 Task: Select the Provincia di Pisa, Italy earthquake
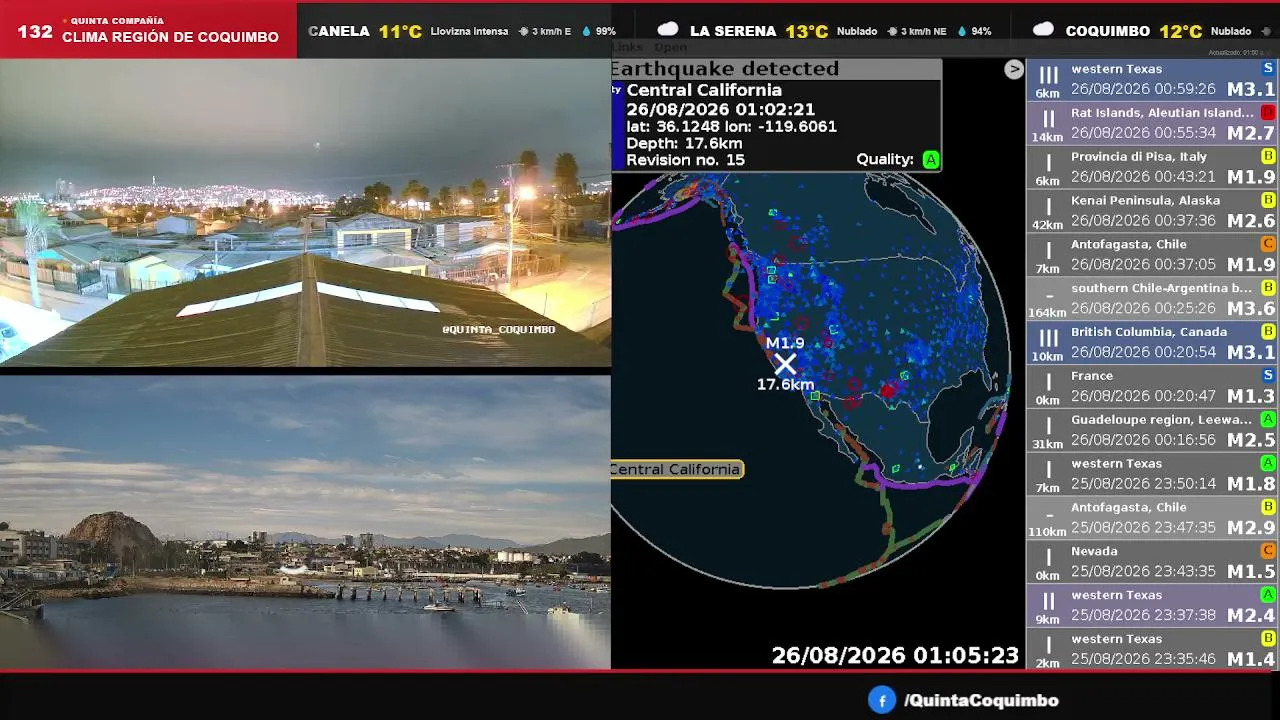tap(1152, 167)
